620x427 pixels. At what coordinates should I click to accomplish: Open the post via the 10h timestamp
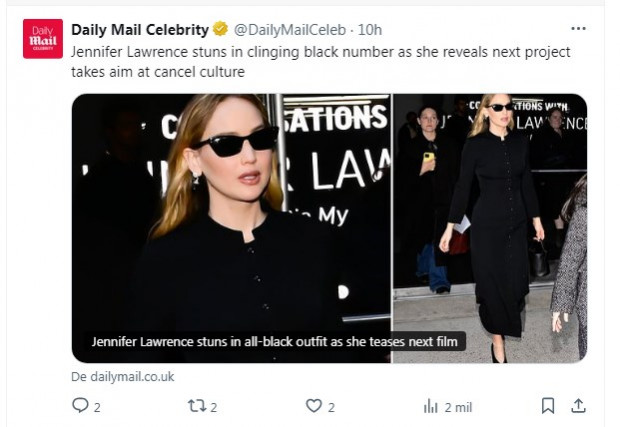pyautogui.click(x=370, y=29)
